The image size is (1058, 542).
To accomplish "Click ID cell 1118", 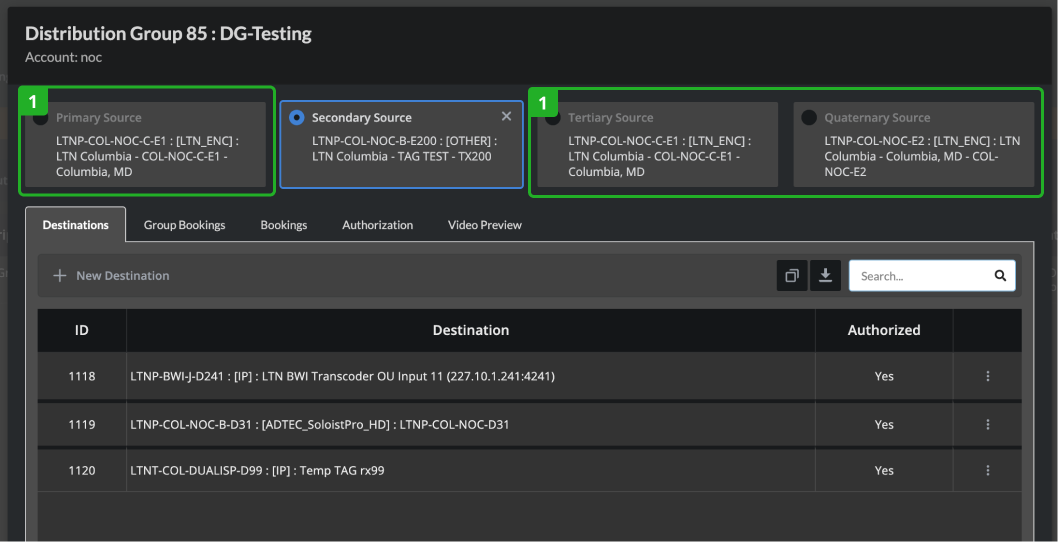I will pos(82,376).
